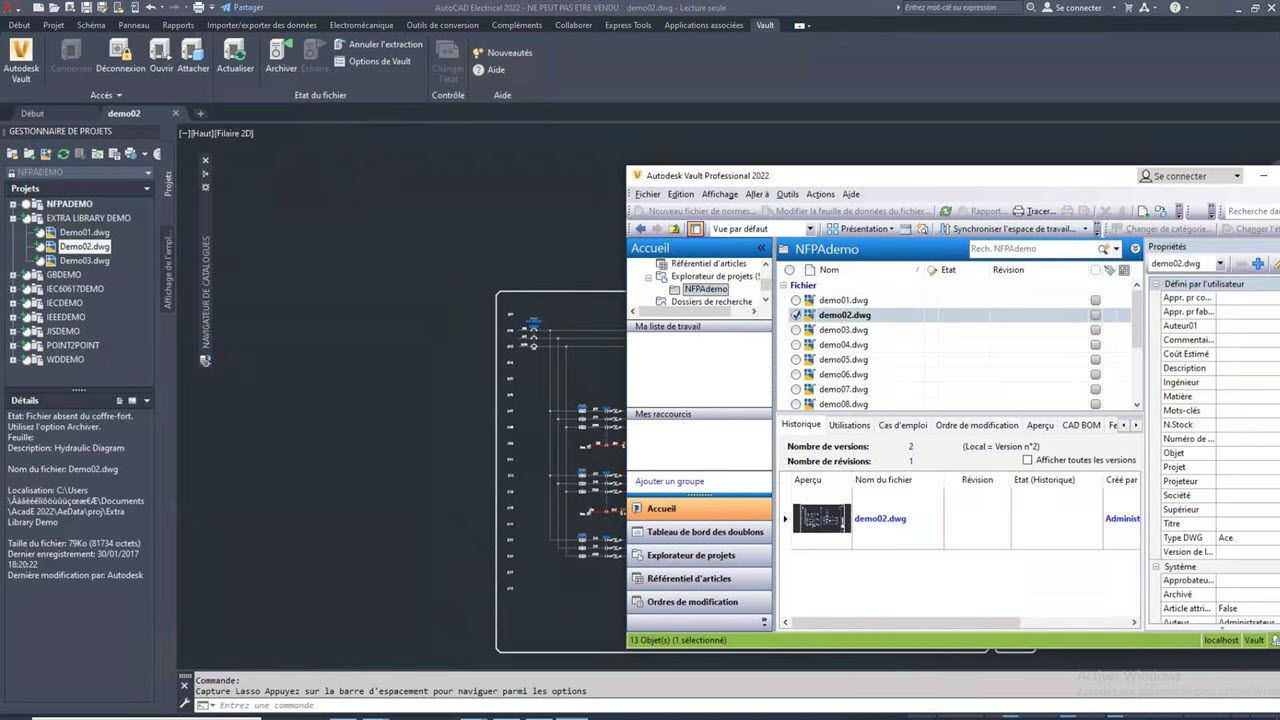Open the Fichier menu in Vault

tap(647, 194)
